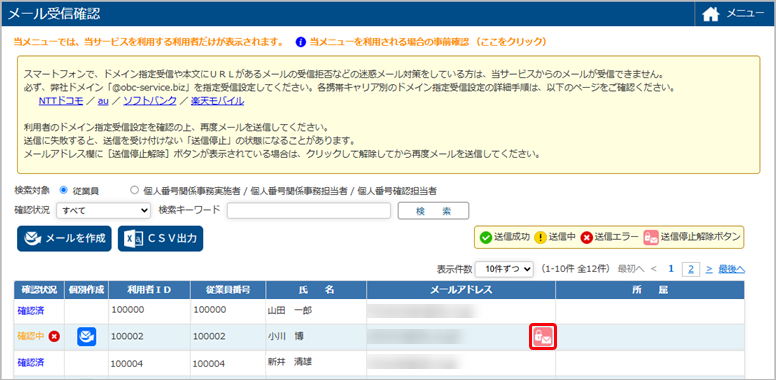
Task: Click the 利用者ID column header
Action: pos(149,290)
